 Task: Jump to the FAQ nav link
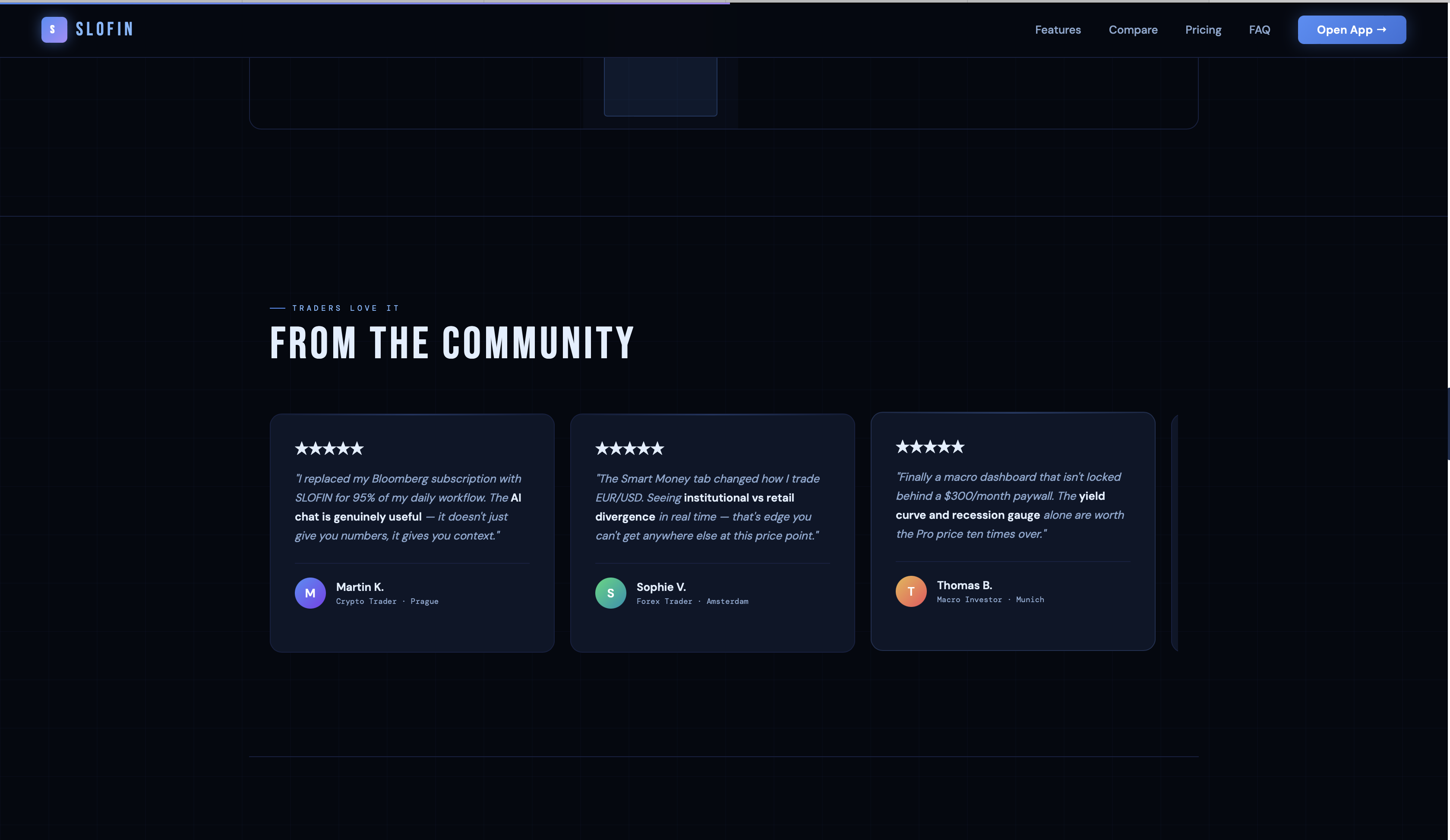(1259, 30)
